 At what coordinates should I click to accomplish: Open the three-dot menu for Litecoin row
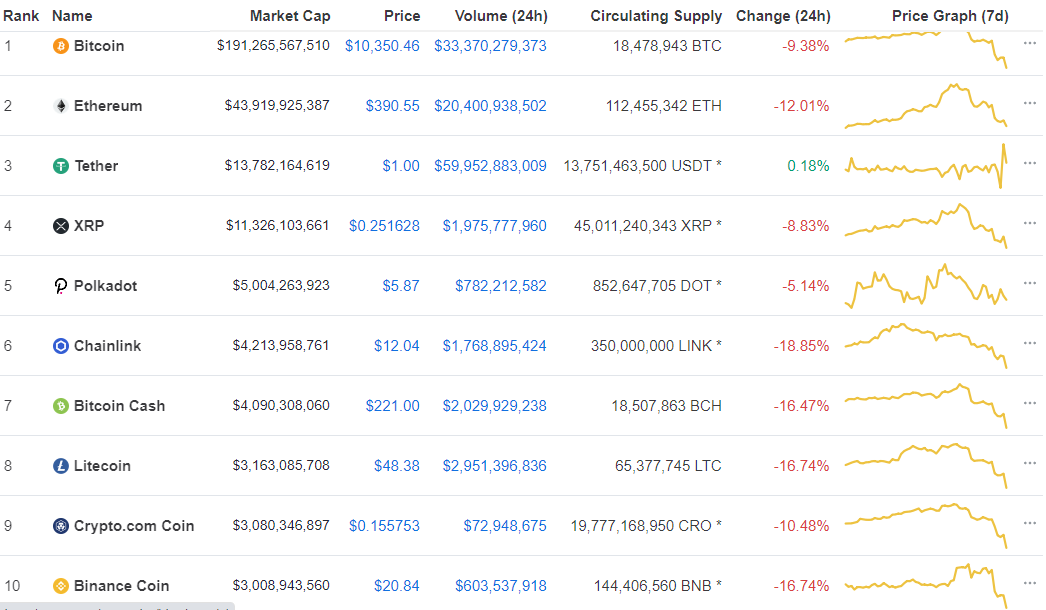(1029, 463)
